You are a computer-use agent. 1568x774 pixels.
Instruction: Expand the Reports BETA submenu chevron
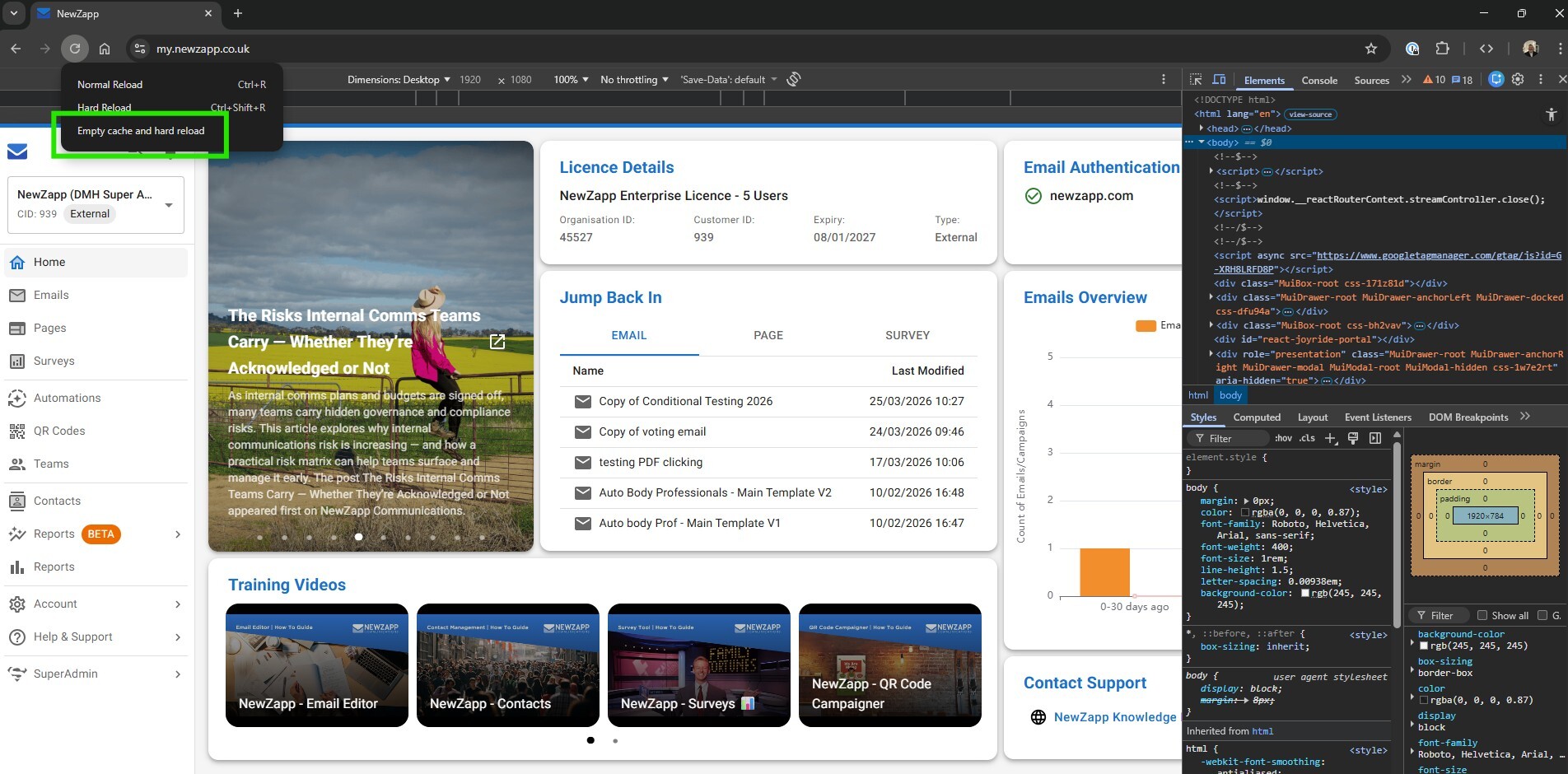(178, 534)
